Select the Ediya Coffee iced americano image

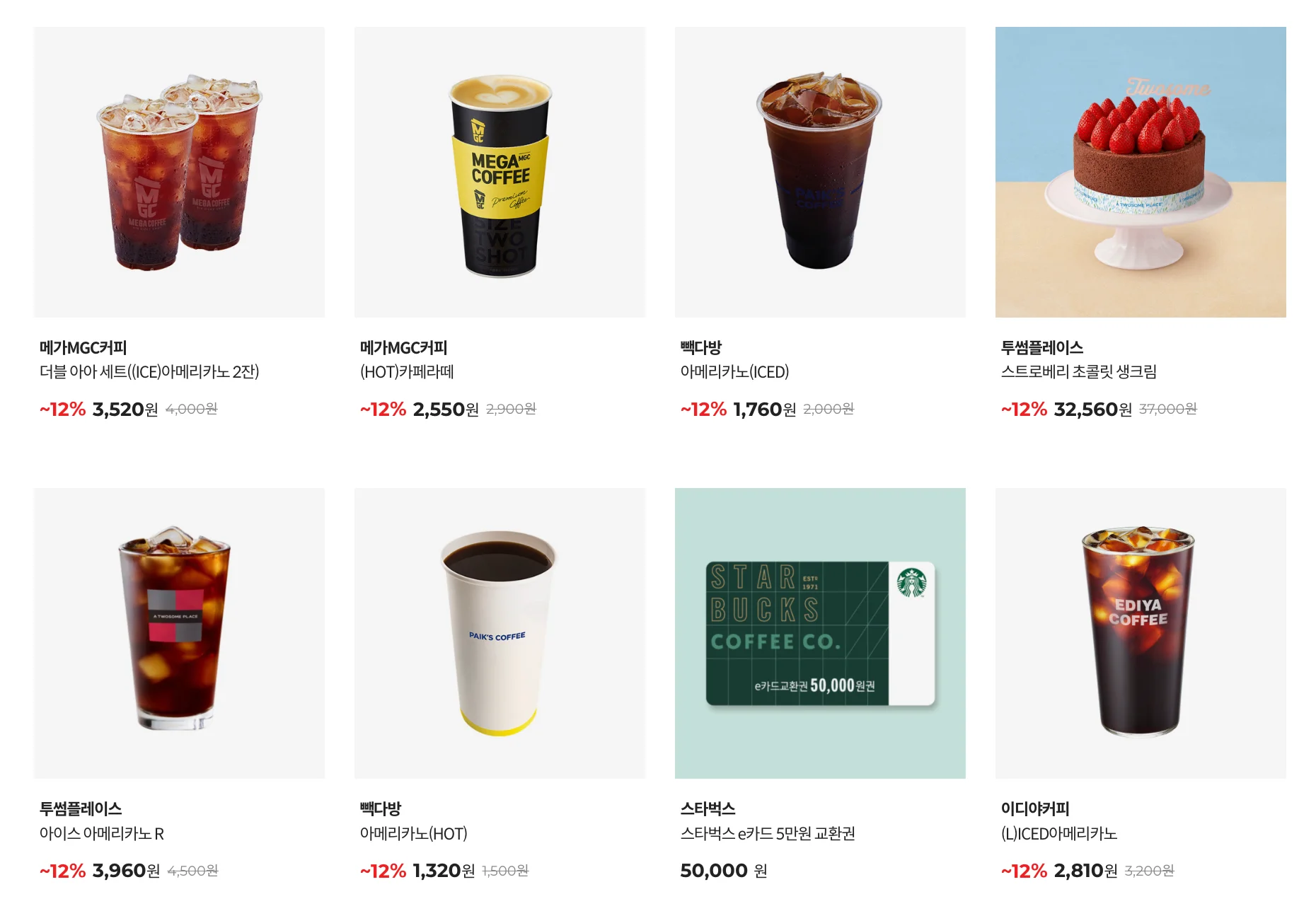click(x=1141, y=633)
